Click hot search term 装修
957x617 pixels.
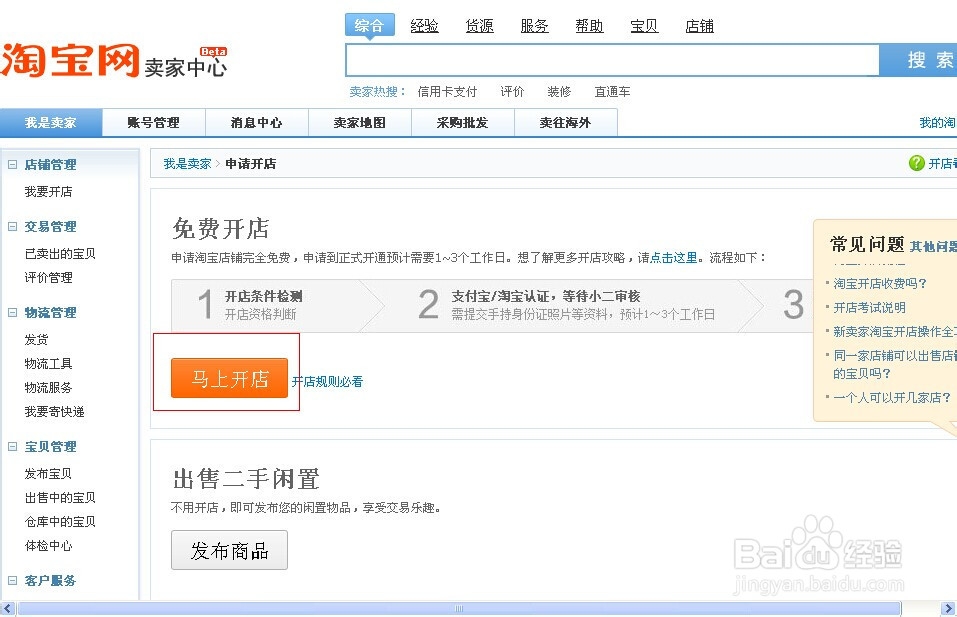point(559,92)
